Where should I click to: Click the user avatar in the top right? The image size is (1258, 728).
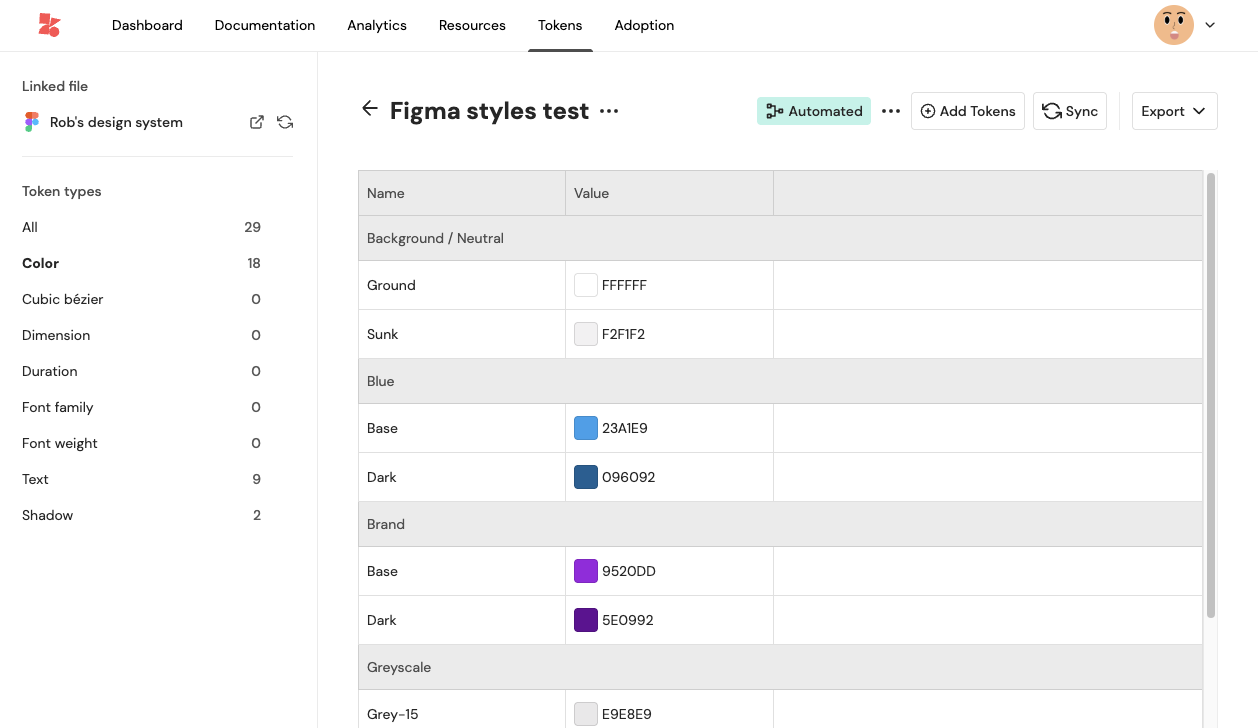[1173, 25]
